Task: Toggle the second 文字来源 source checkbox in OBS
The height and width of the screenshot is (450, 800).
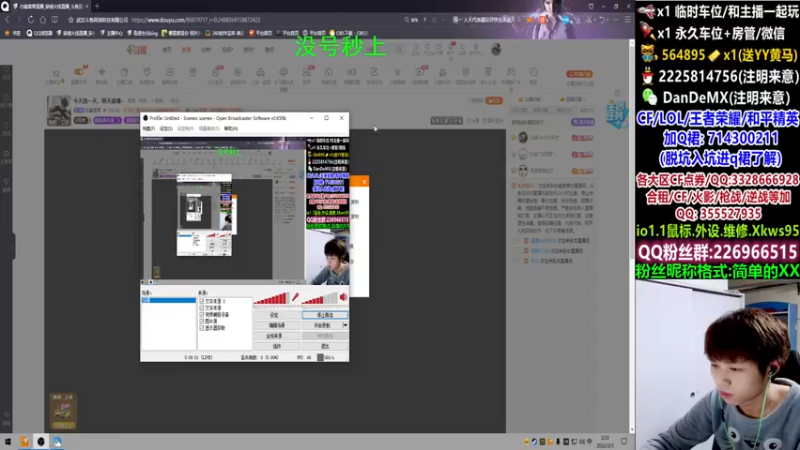Action: [202, 308]
